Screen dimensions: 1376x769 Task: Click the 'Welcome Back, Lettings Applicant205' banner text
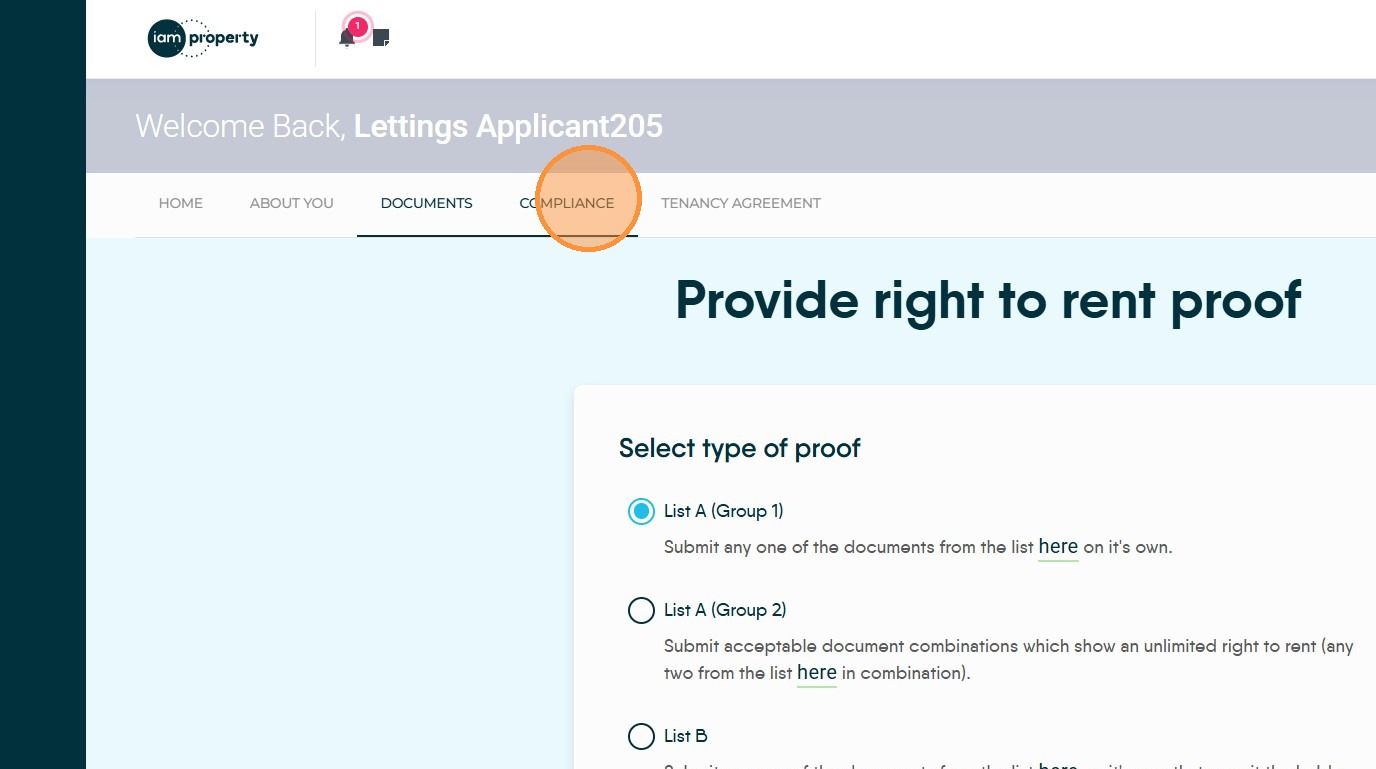(399, 126)
